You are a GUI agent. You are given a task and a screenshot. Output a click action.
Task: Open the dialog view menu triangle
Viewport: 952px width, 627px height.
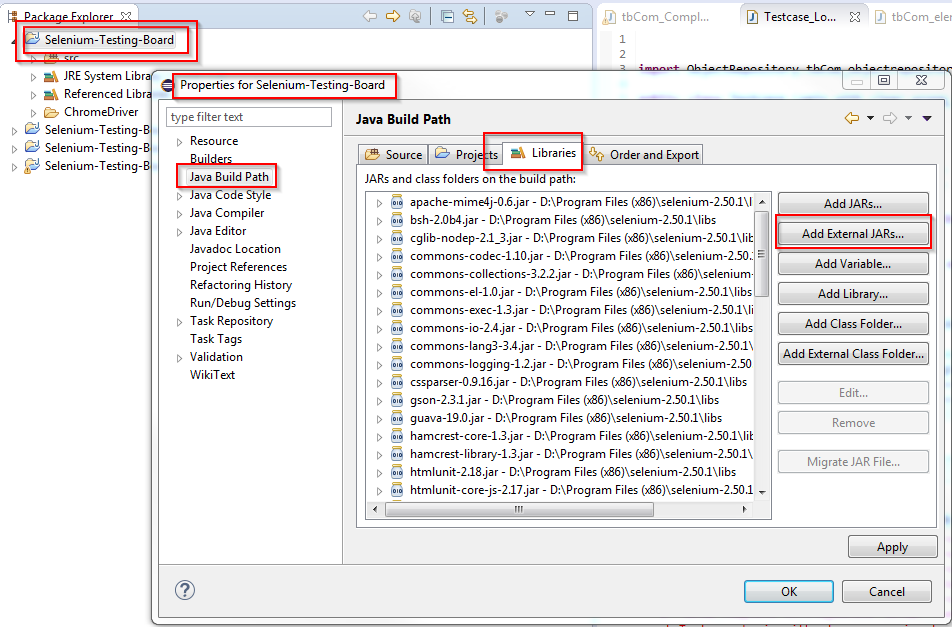click(x=927, y=118)
